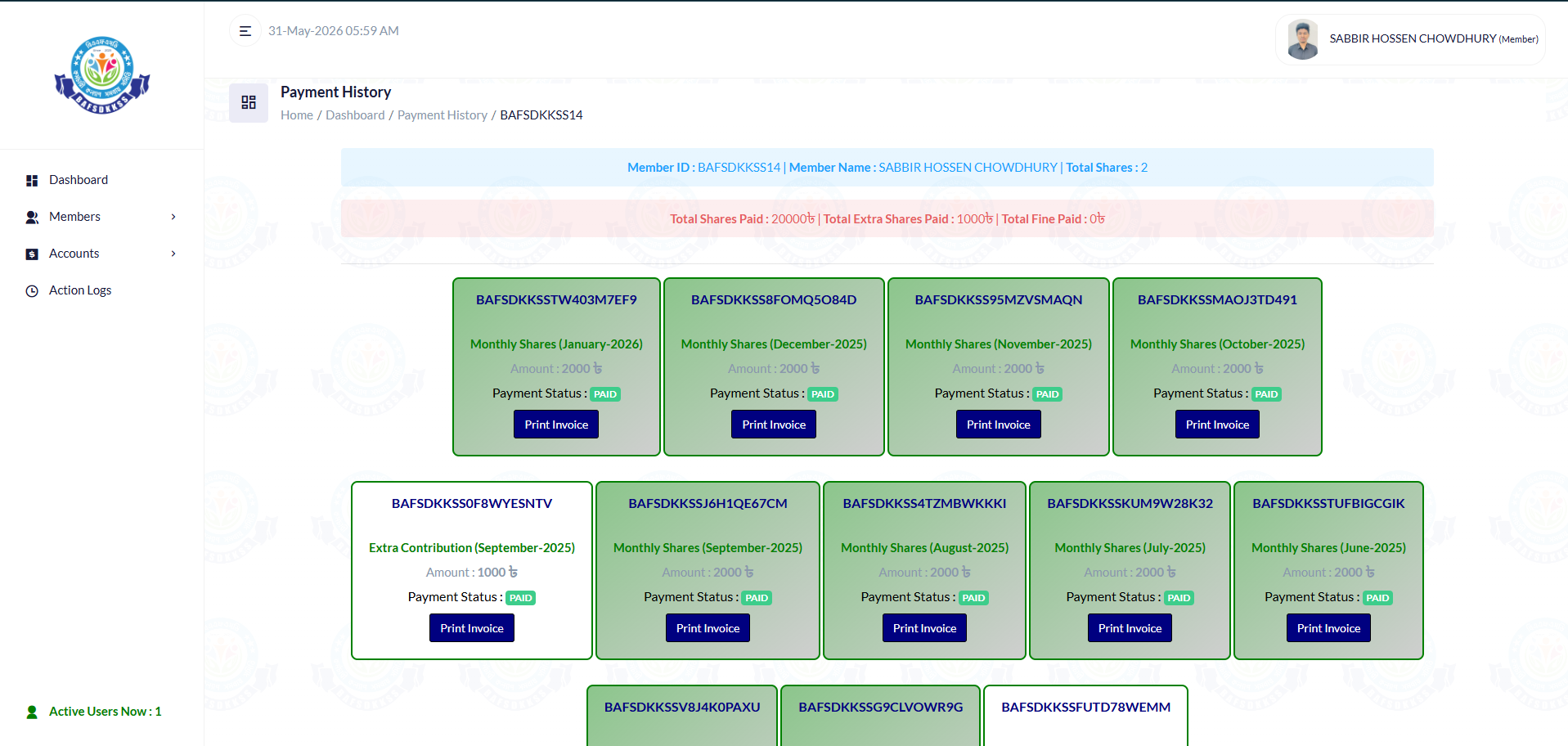Click PAID badge on Extra Contribution card

[x=521, y=598]
